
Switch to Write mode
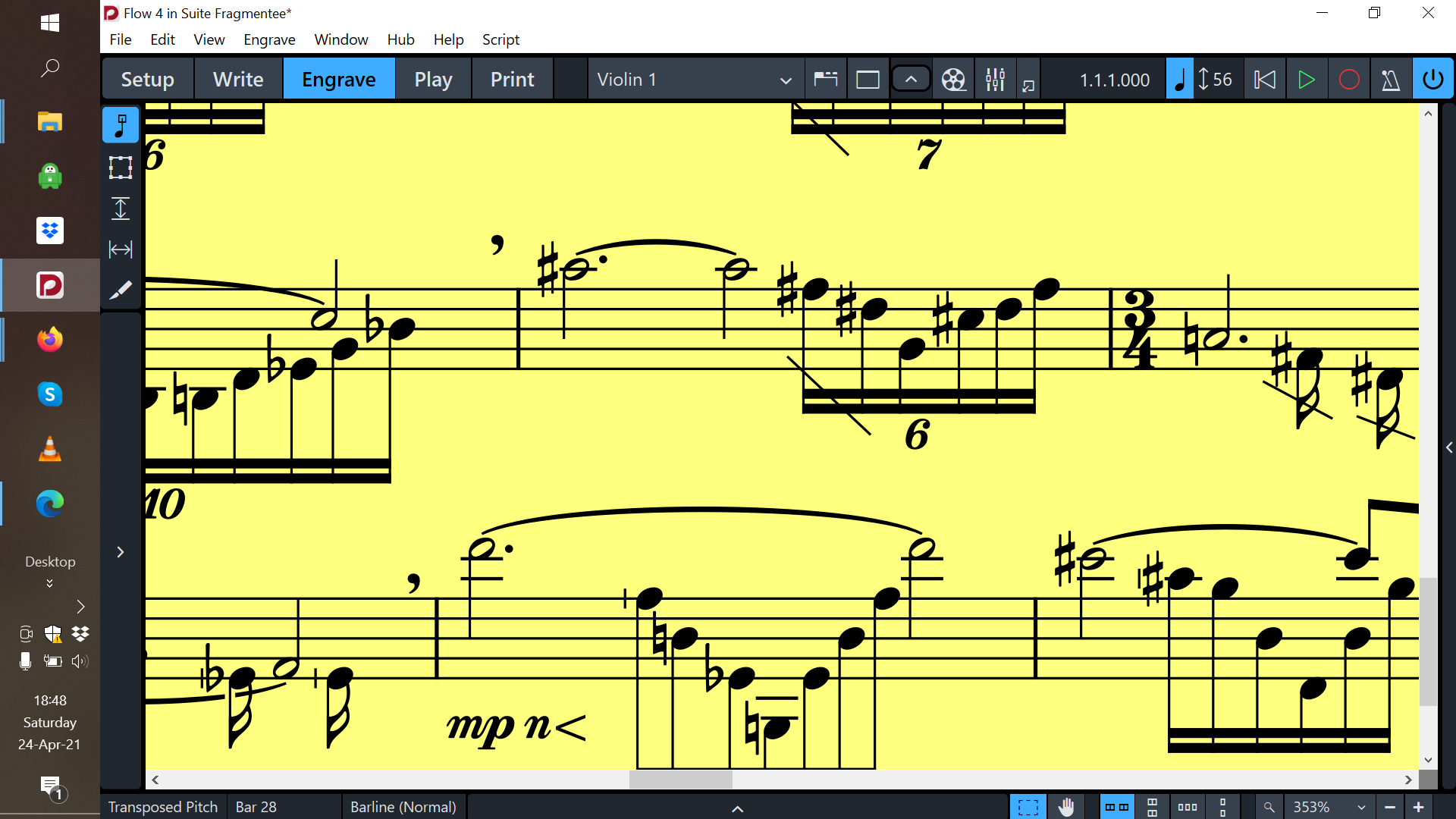238,80
